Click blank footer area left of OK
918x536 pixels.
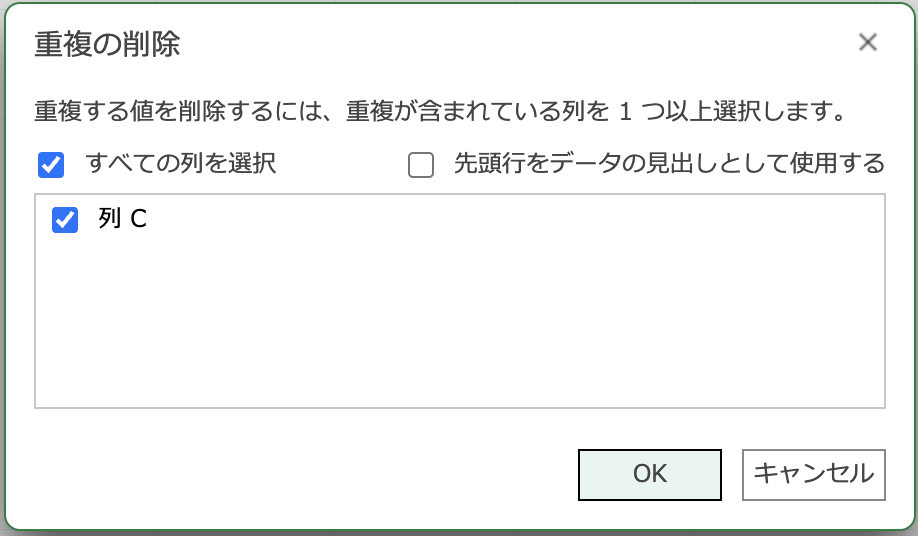[x=300, y=474]
